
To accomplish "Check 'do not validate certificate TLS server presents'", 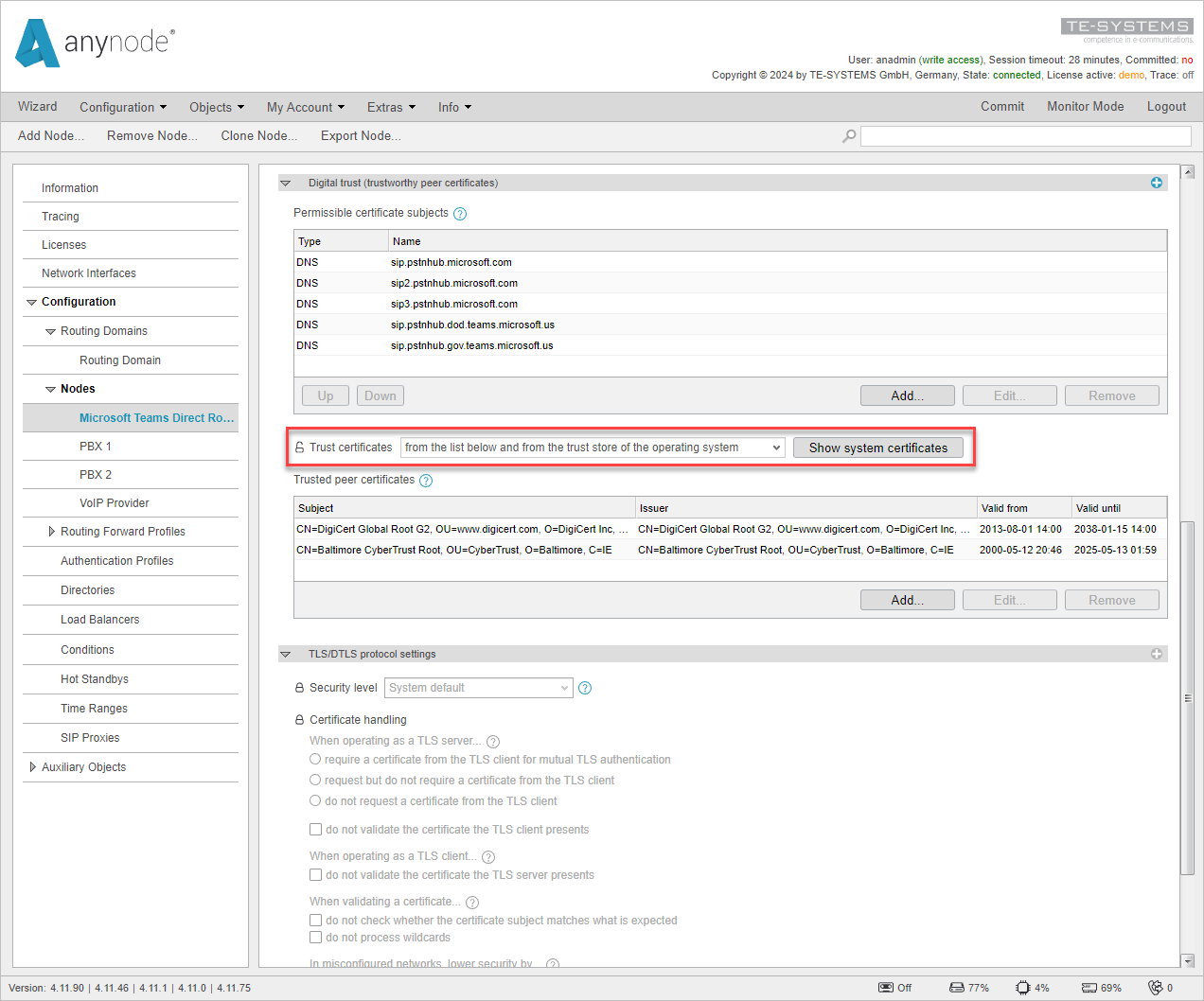I will (x=316, y=875).
